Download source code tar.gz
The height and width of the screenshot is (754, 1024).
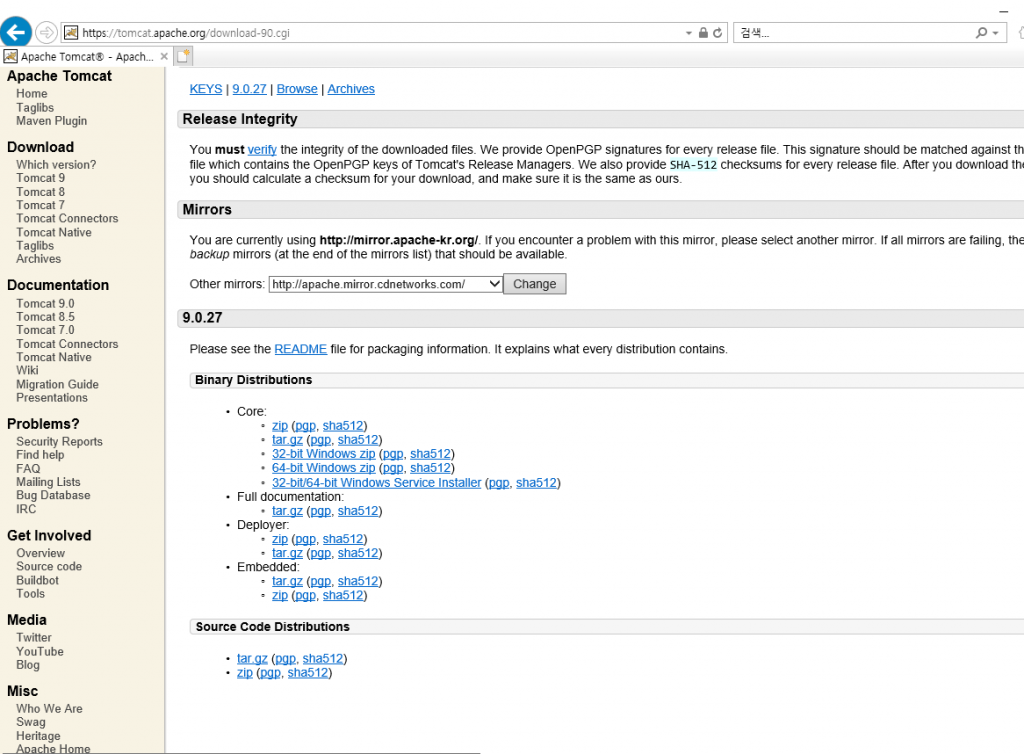point(252,658)
